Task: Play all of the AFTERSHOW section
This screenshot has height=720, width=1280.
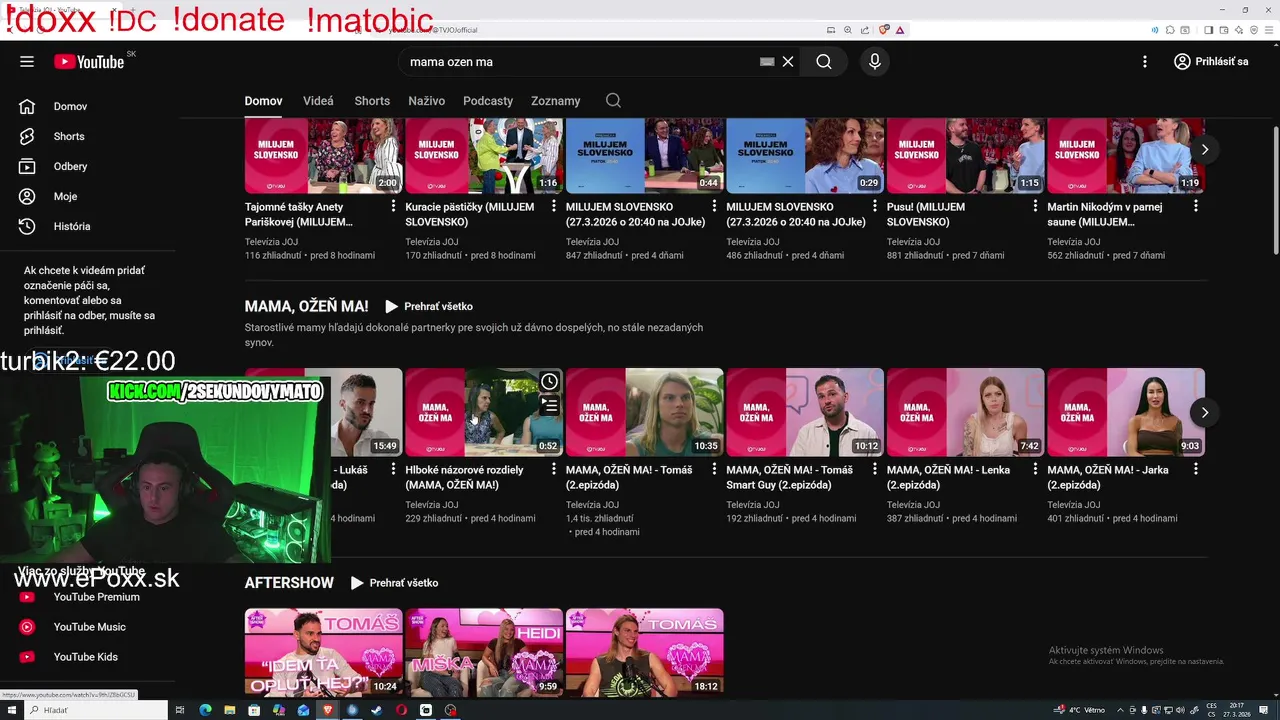Action: coord(394,583)
